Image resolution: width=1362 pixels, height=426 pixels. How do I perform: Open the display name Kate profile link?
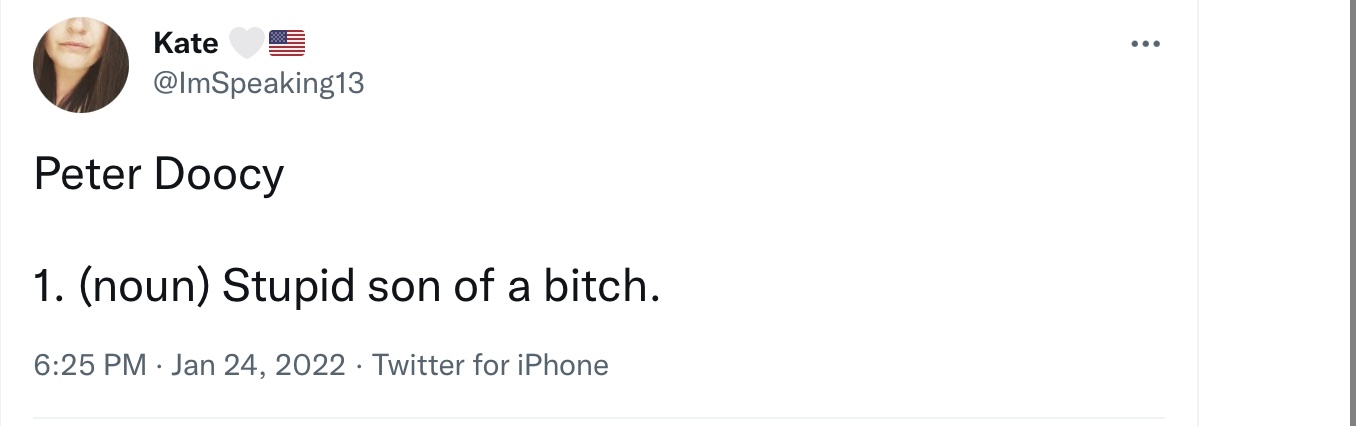(186, 43)
